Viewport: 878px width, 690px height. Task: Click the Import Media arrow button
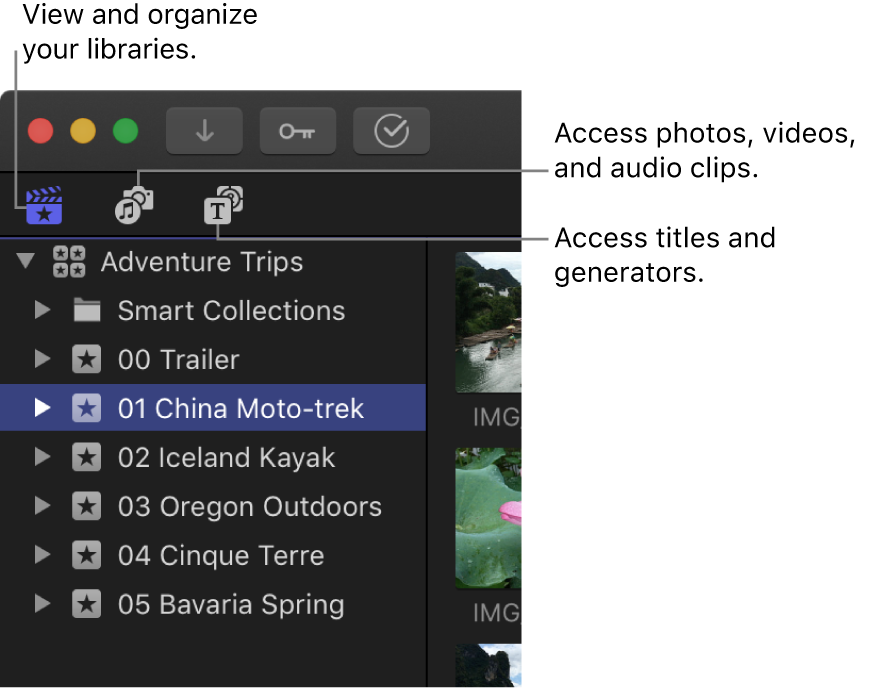click(x=204, y=131)
